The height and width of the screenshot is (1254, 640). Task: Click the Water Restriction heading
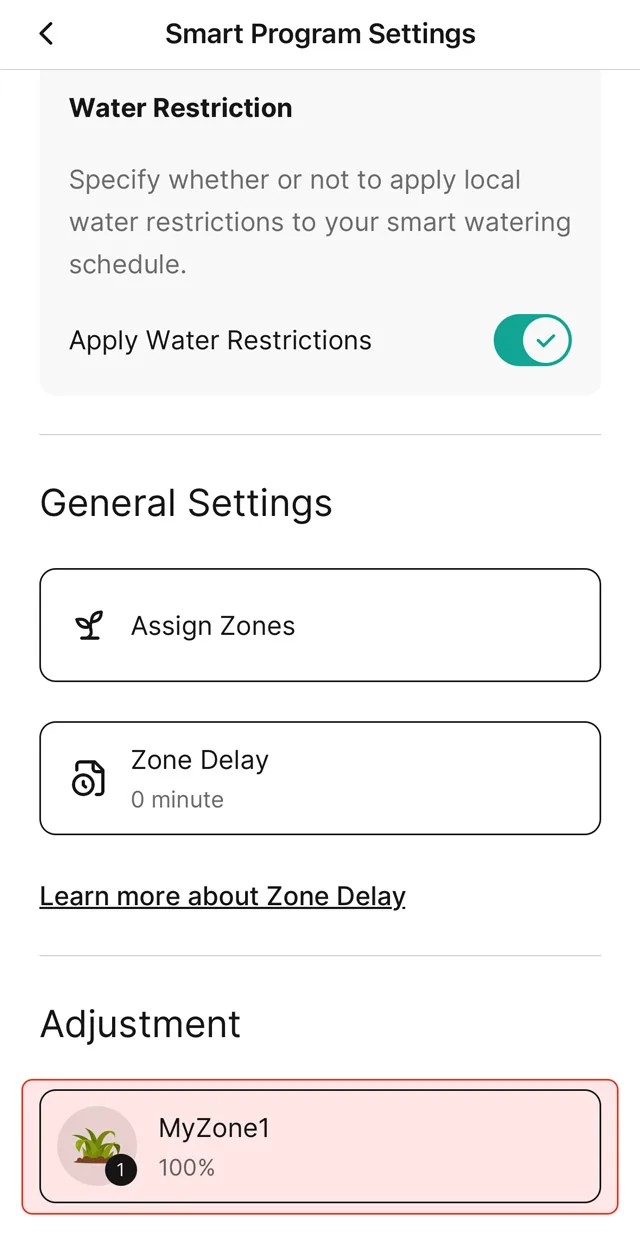click(x=181, y=108)
